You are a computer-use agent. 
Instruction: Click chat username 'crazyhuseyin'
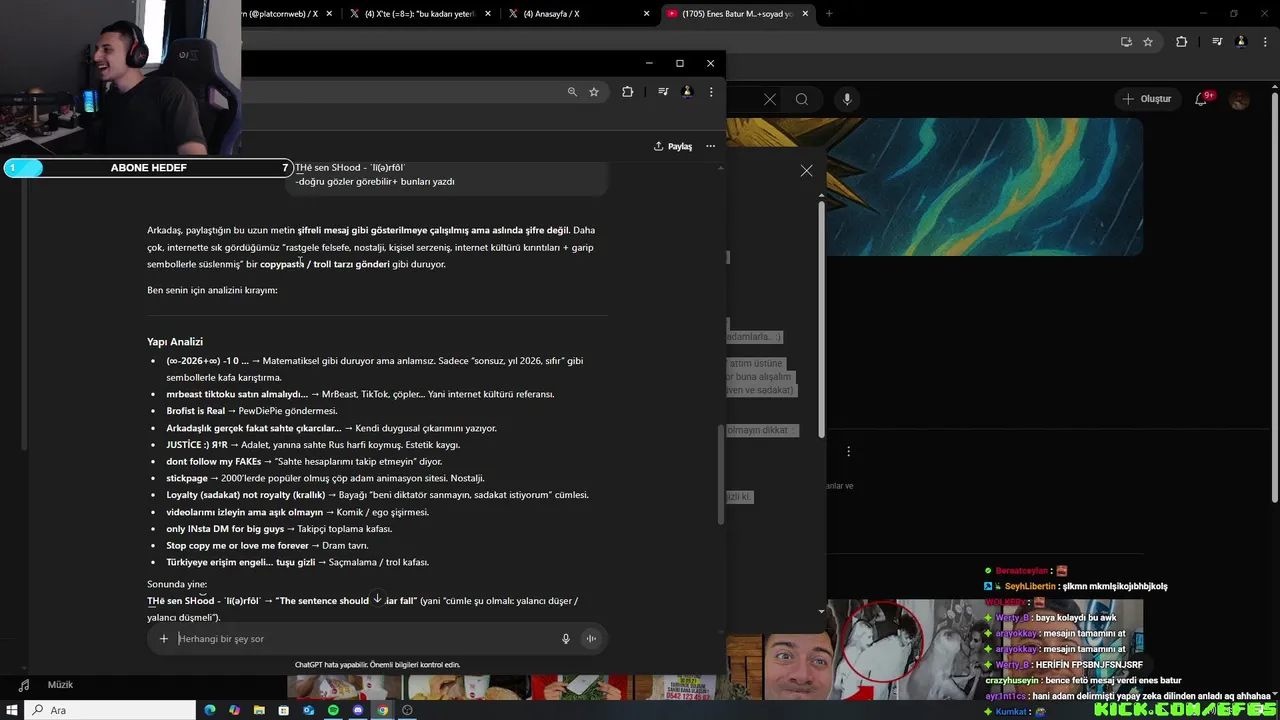pos(1012,680)
